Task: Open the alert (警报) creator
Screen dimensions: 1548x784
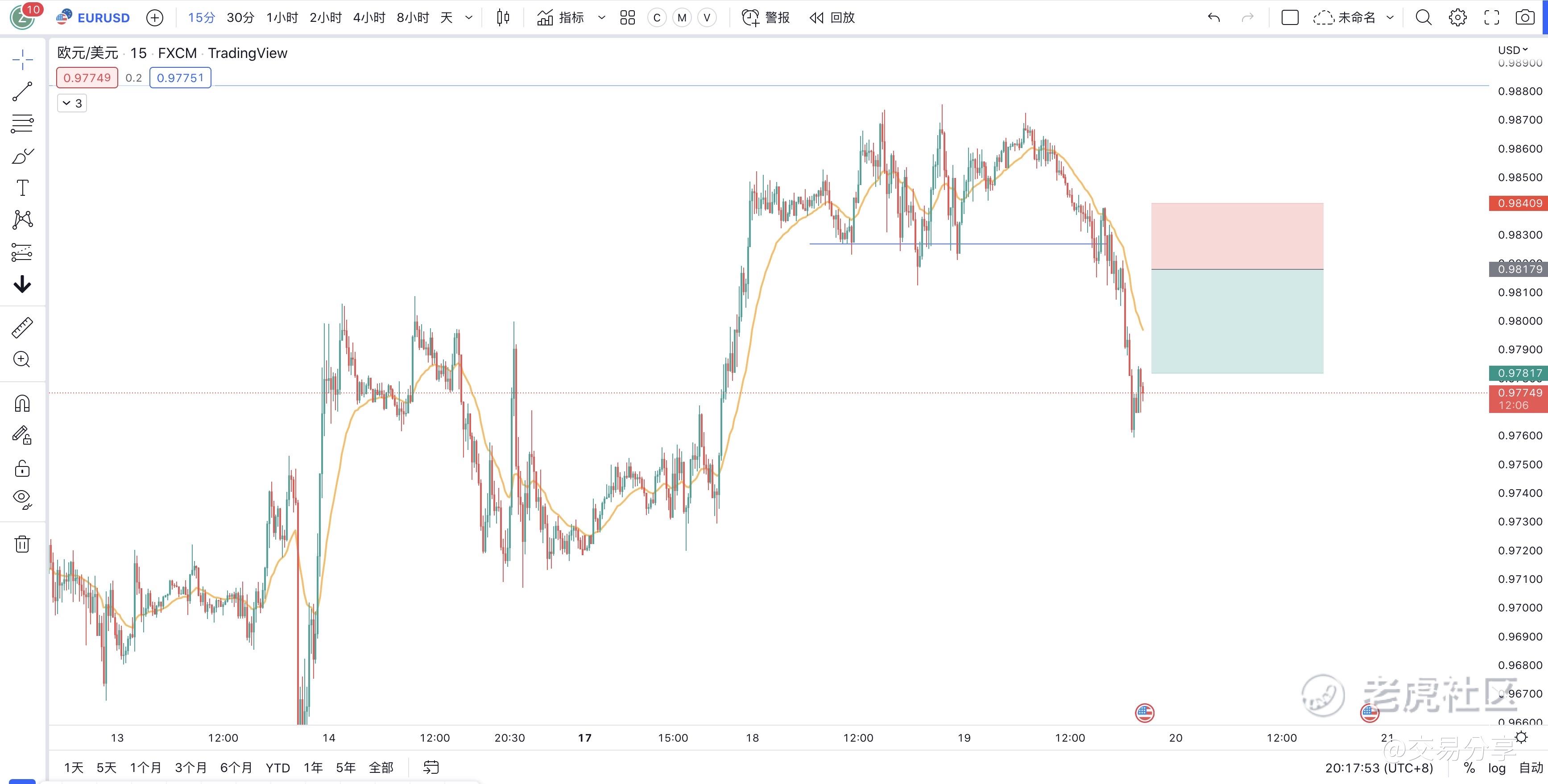Action: pos(766,17)
